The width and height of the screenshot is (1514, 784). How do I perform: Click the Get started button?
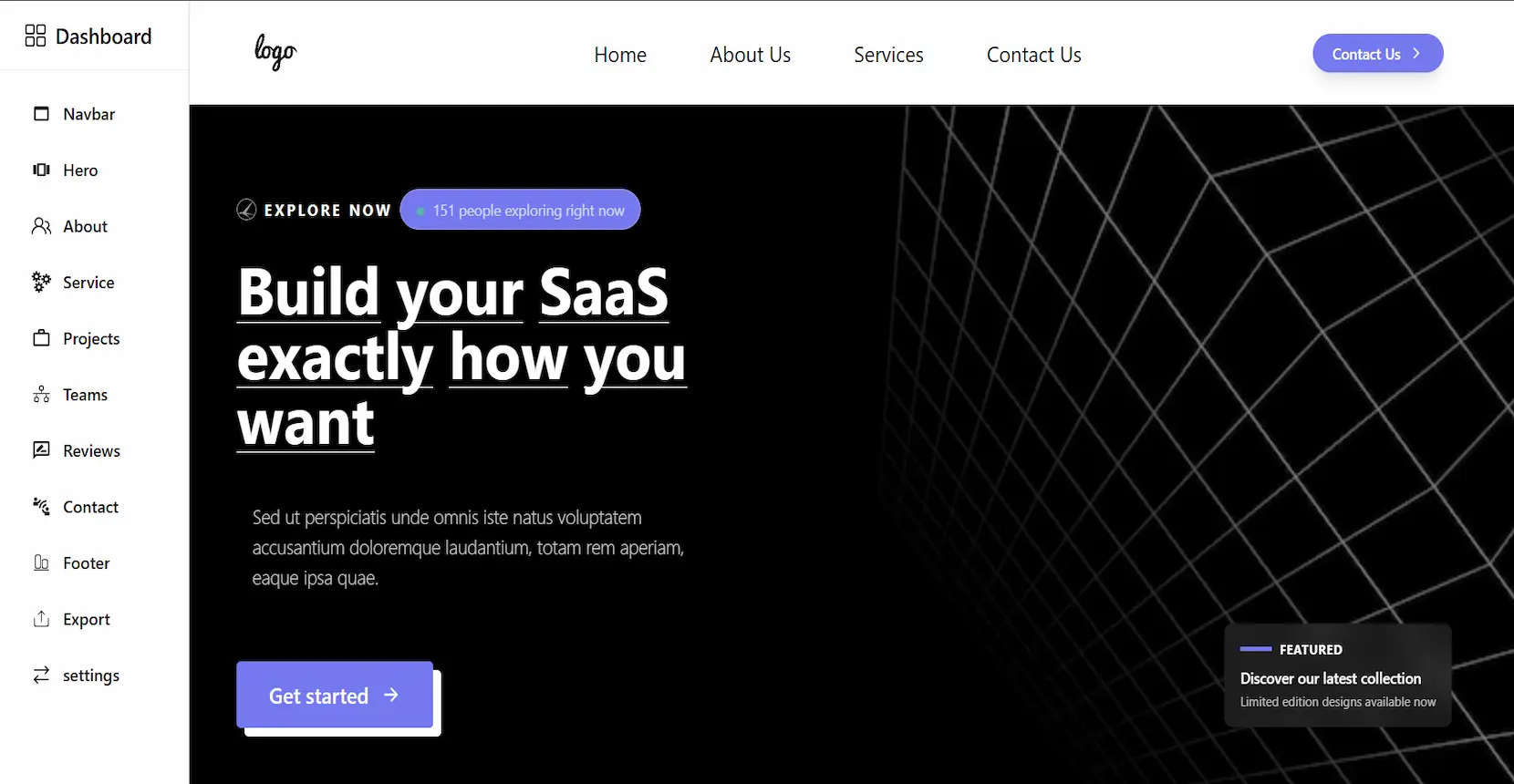point(335,696)
